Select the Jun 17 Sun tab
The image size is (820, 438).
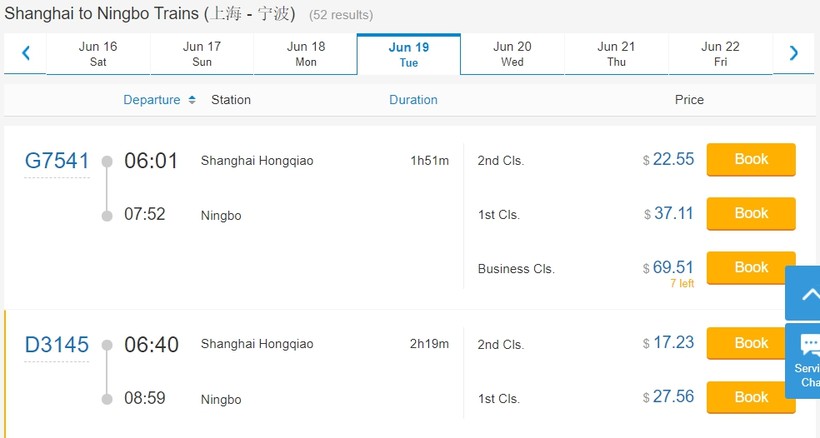click(202, 54)
